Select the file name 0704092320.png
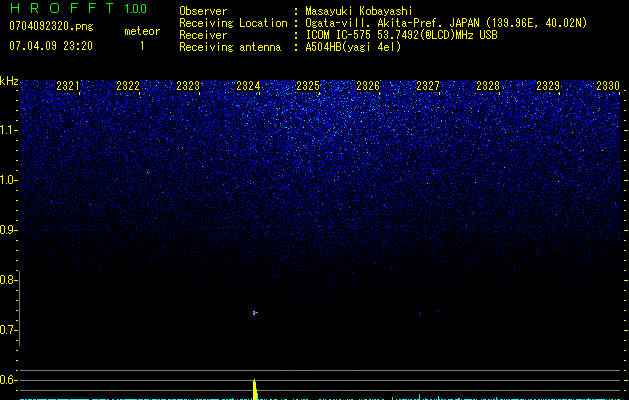The width and height of the screenshot is (629, 400). 51,27
